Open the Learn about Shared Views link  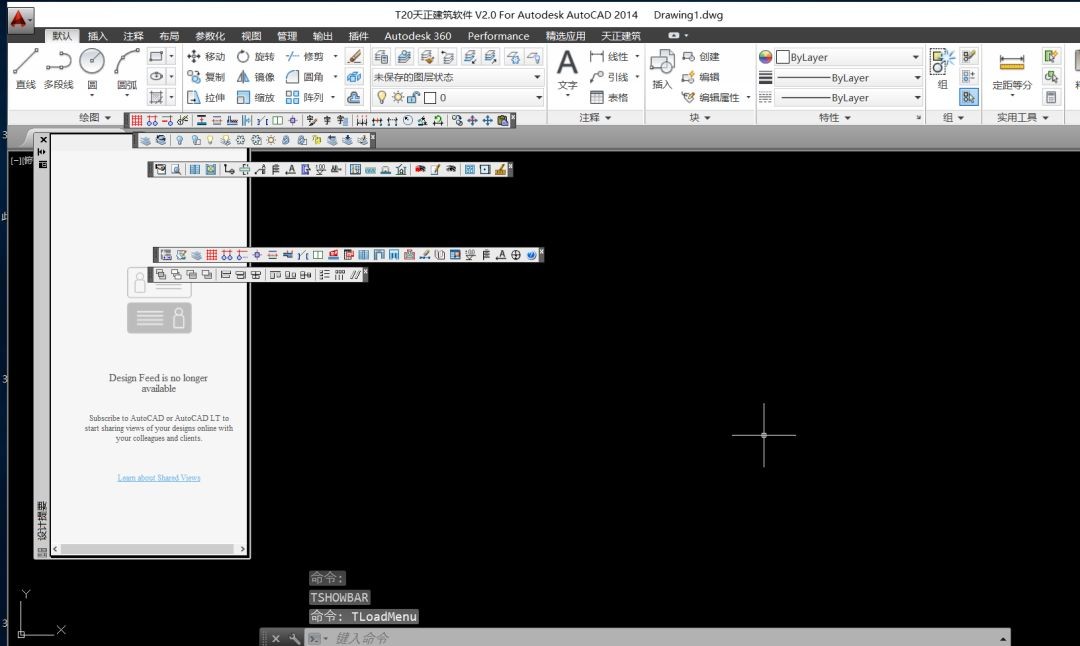pos(159,477)
